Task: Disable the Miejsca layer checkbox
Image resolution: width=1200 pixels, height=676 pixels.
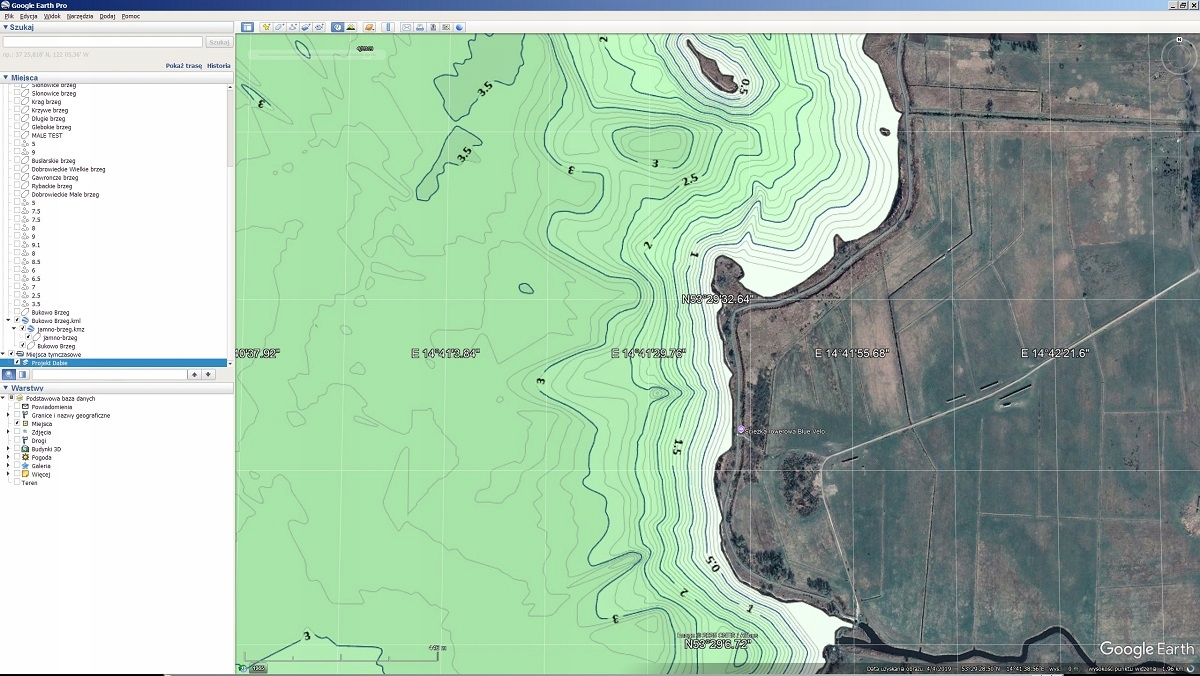Action: [17, 424]
